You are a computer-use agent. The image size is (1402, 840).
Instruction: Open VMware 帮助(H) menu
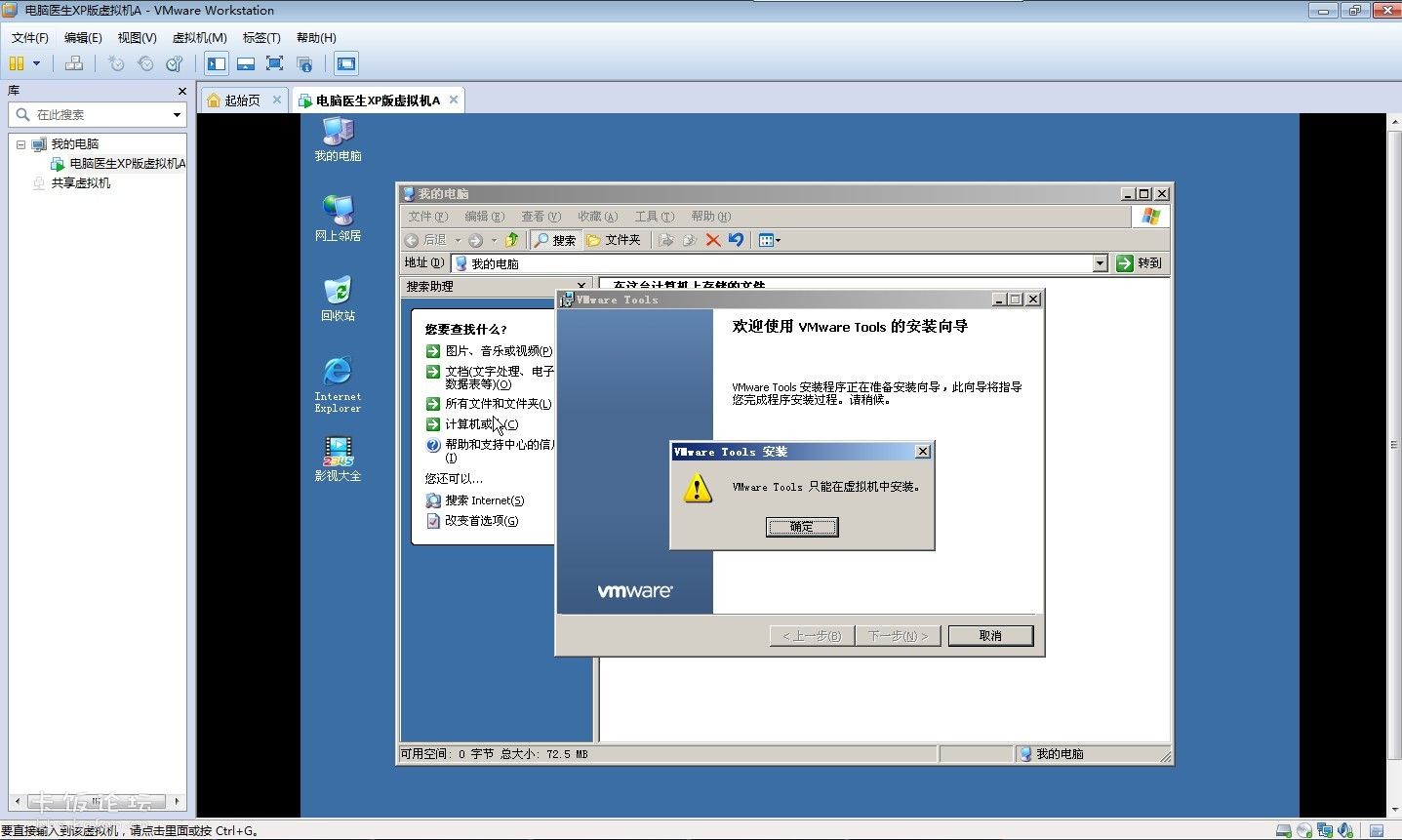point(316,38)
